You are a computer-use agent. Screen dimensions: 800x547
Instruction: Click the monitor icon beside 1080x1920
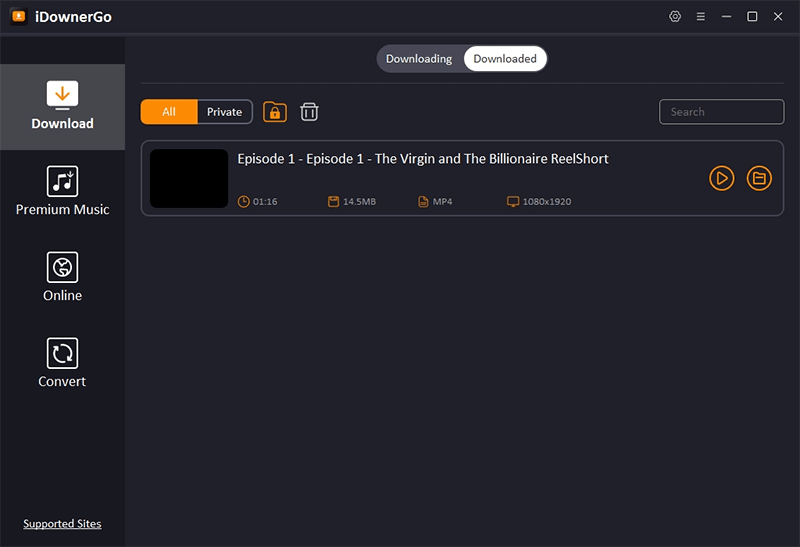[x=513, y=202]
